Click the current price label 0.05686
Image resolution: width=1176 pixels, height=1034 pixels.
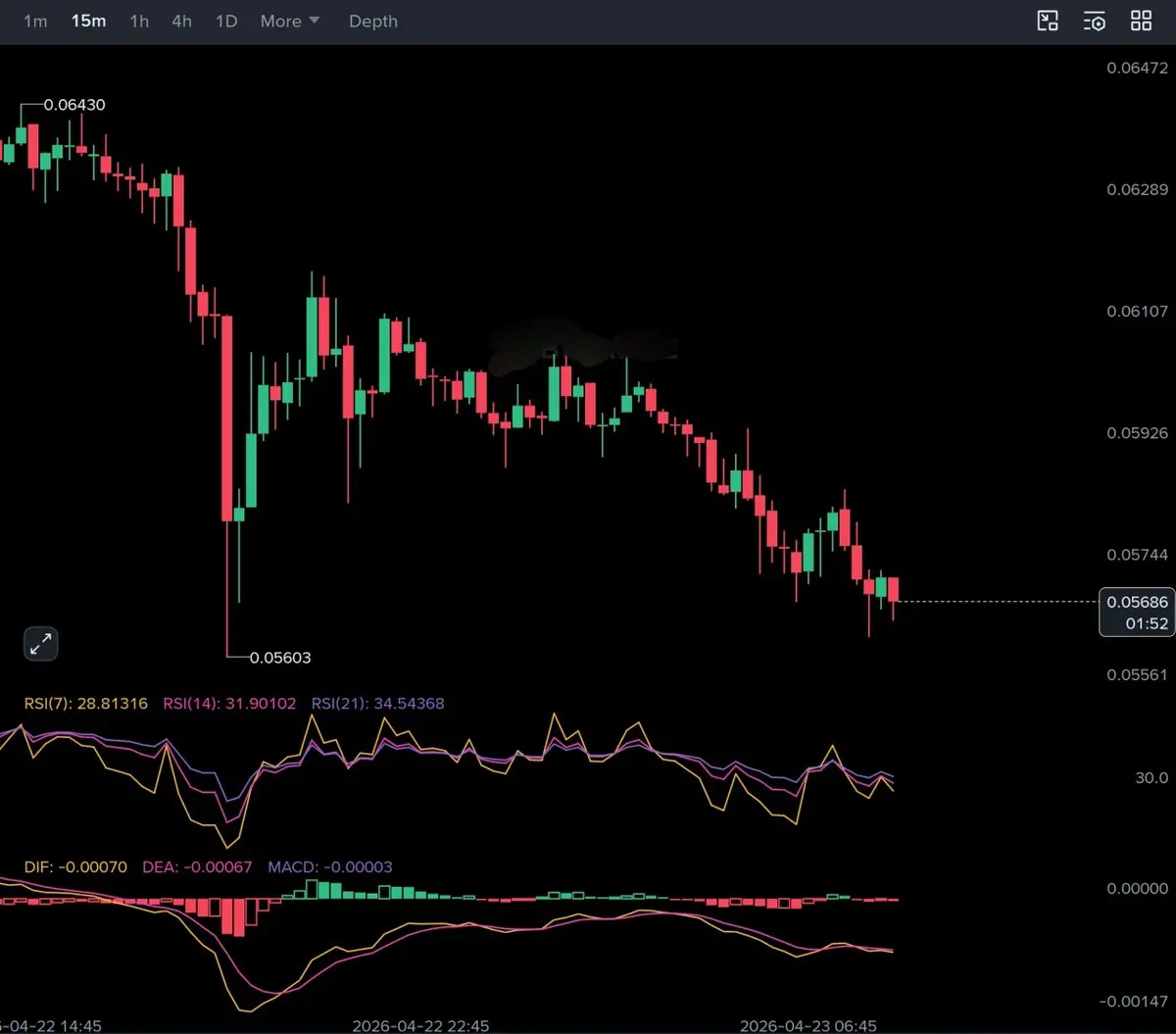coord(1137,602)
